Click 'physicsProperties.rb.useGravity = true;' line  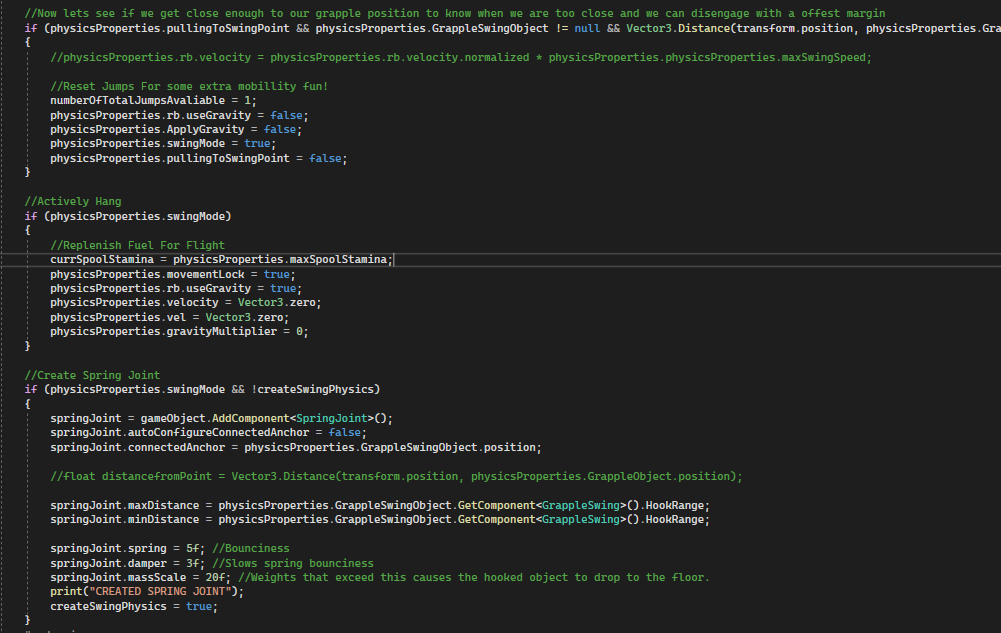(176, 288)
